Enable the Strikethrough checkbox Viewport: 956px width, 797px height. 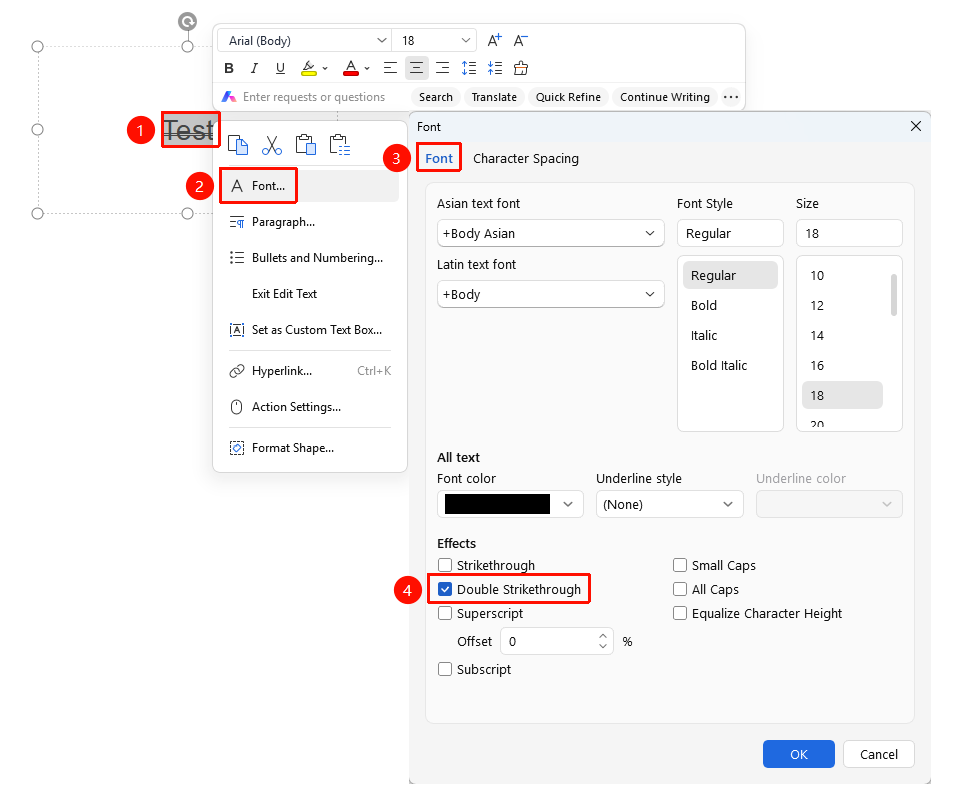(x=445, y=565)
